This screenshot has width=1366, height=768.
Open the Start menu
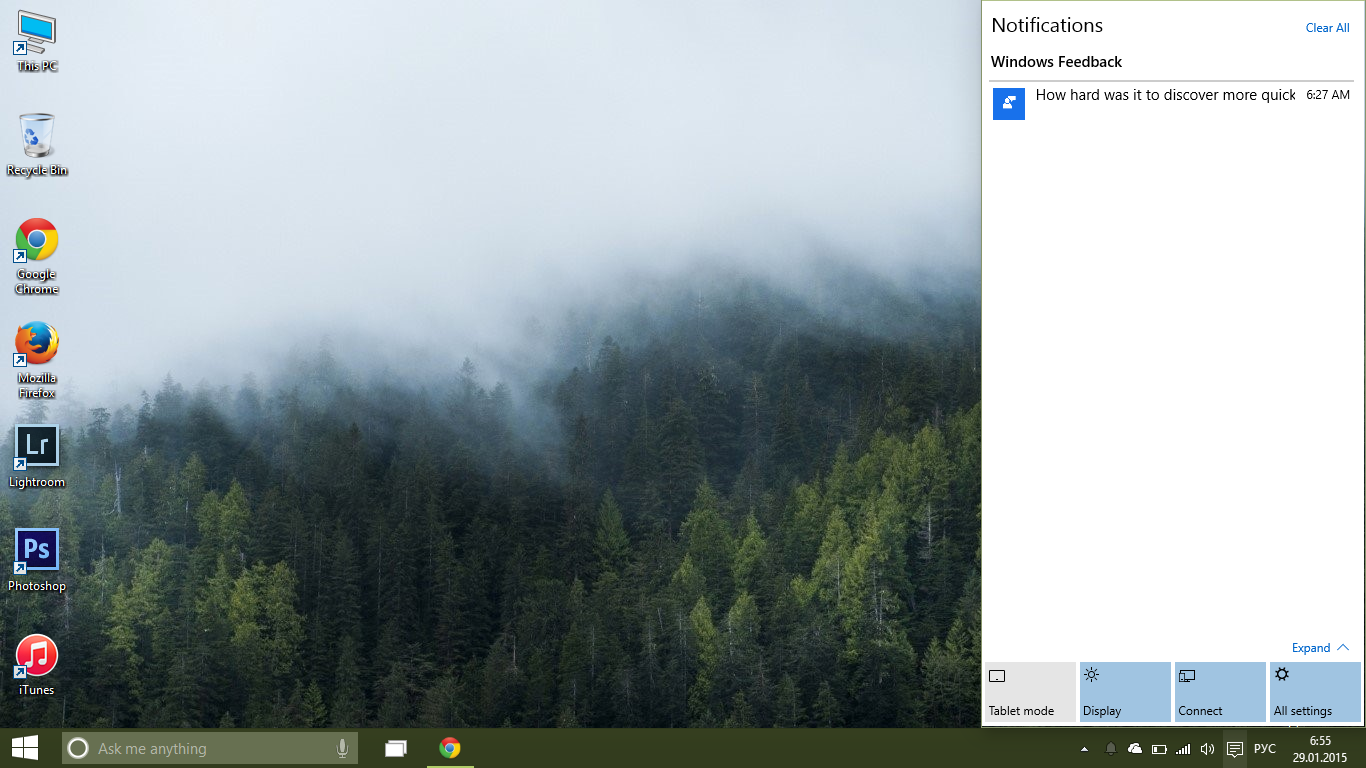pos(25,748)
